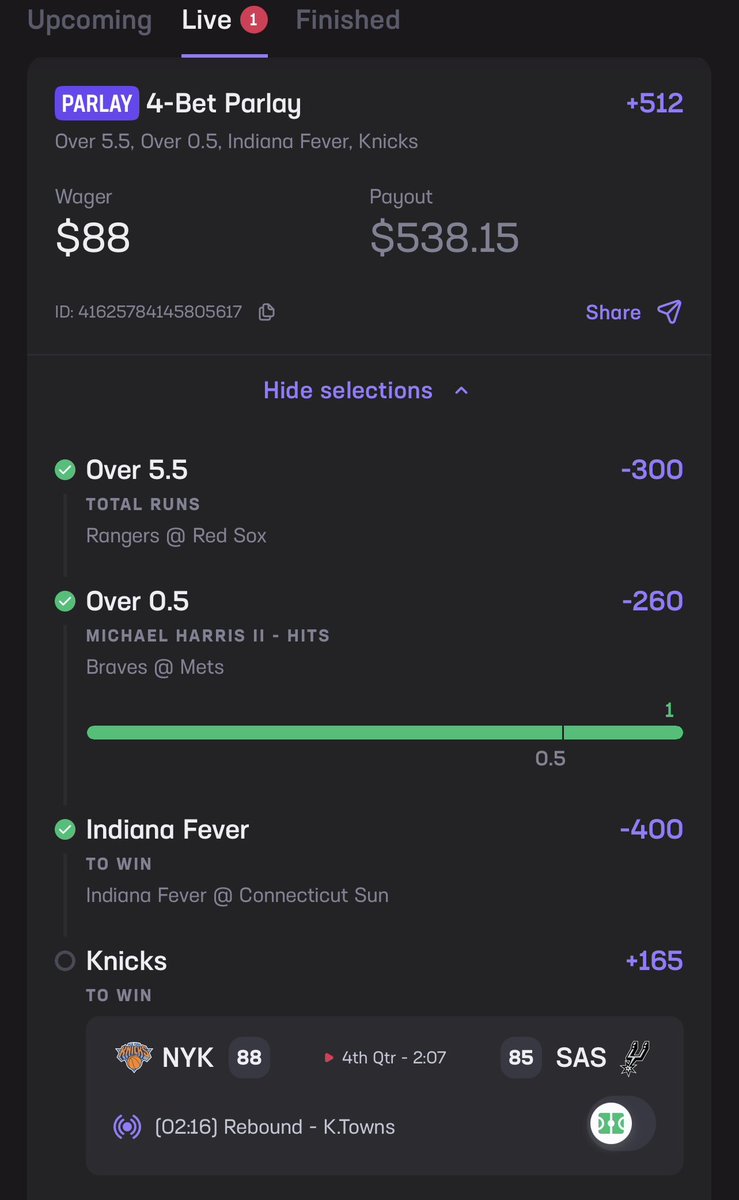The height and width of the screenshot is (1200, 739).
Task: Copy the bet ID with copy icon
Action: [266, 312]
